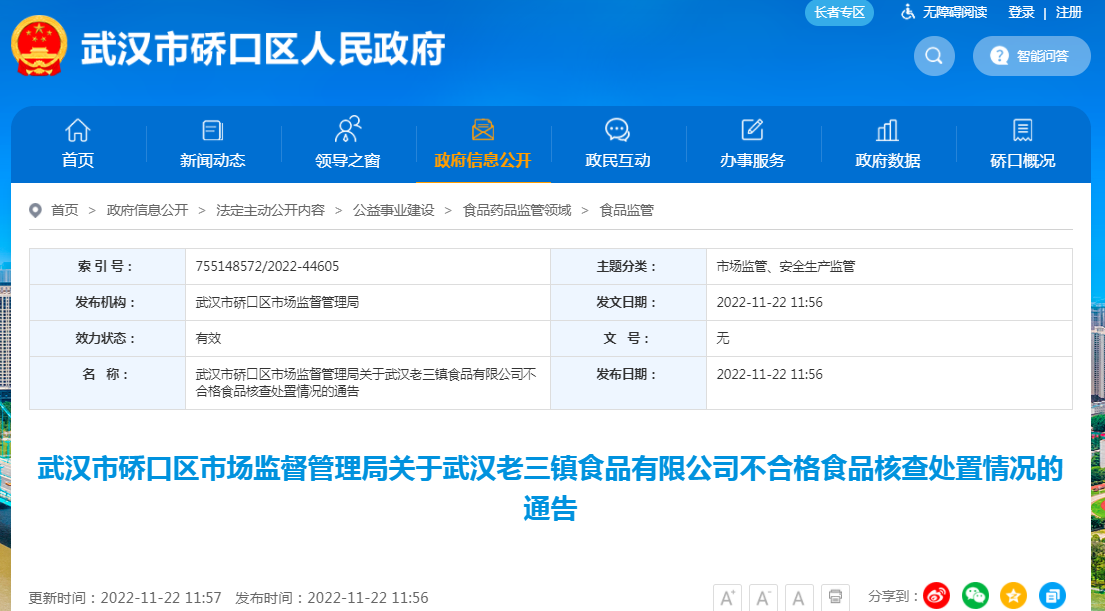Click 政府信息公开 breadcrumb link
The image size is (1105, 611).
click(147, 210)
